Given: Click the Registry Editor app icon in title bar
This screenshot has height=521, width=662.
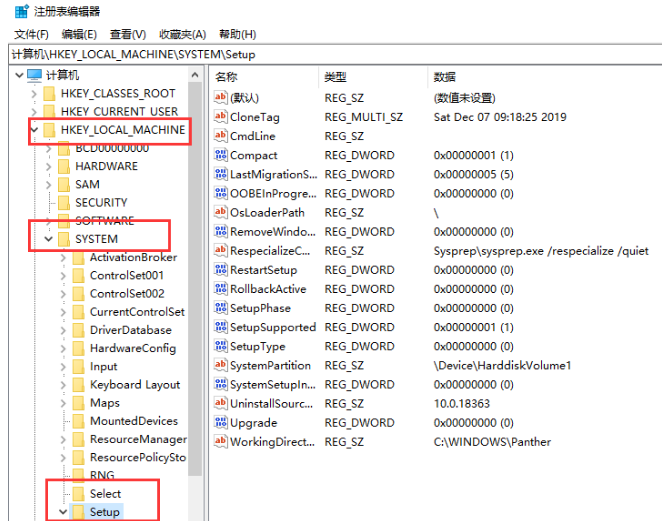Looking at the screenshot, I should pos(20,12).
